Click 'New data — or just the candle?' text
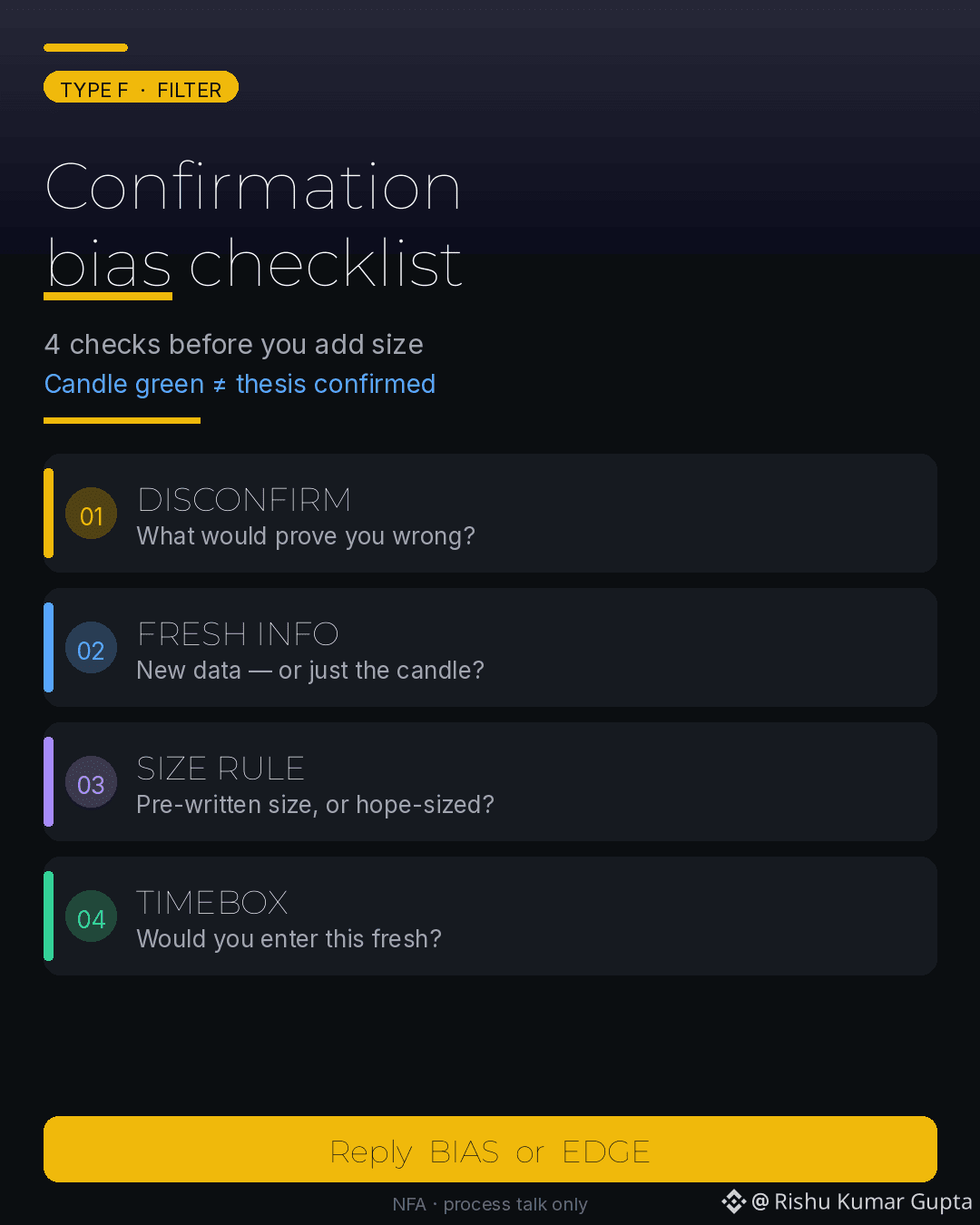 point(310,671)
